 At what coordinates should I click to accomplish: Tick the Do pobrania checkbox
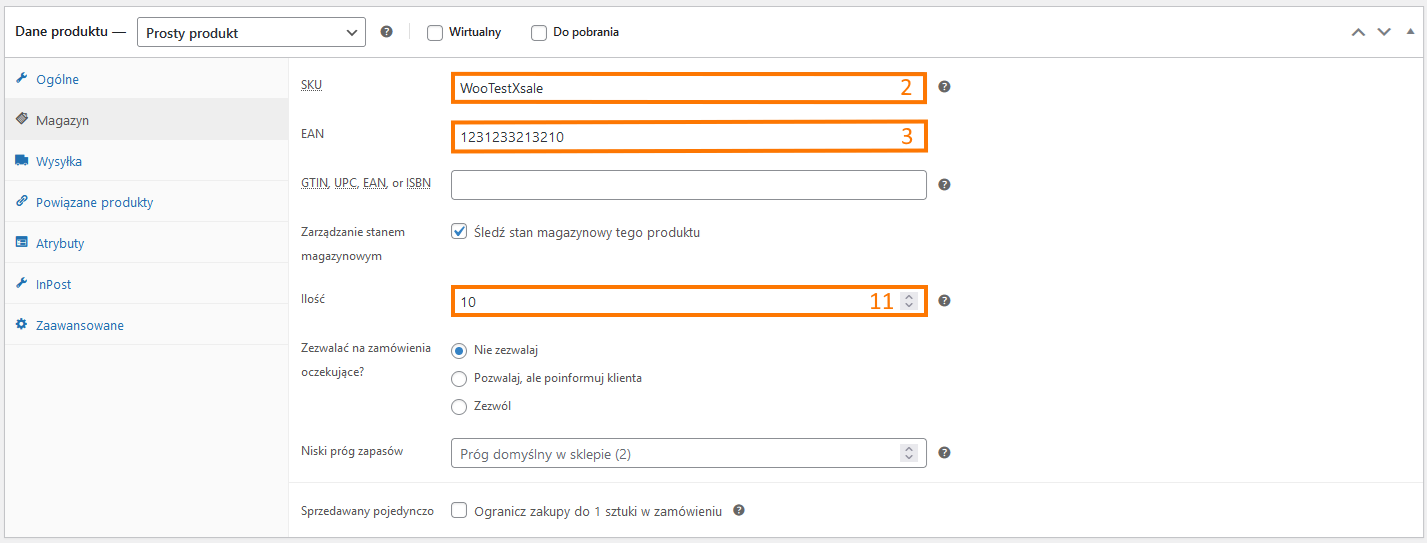[539, 32]
